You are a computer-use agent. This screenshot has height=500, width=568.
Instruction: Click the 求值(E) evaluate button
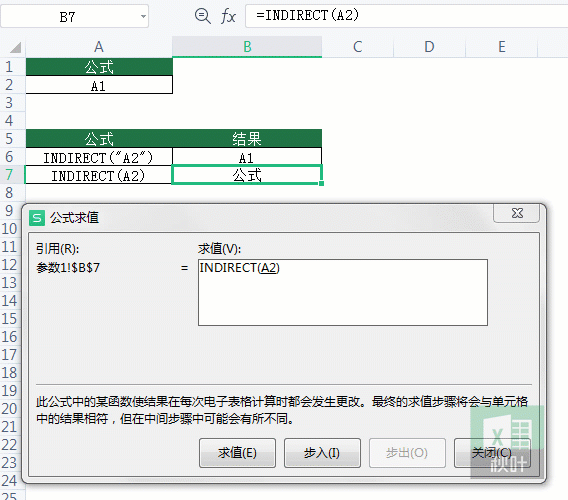(x=237, y=453)
